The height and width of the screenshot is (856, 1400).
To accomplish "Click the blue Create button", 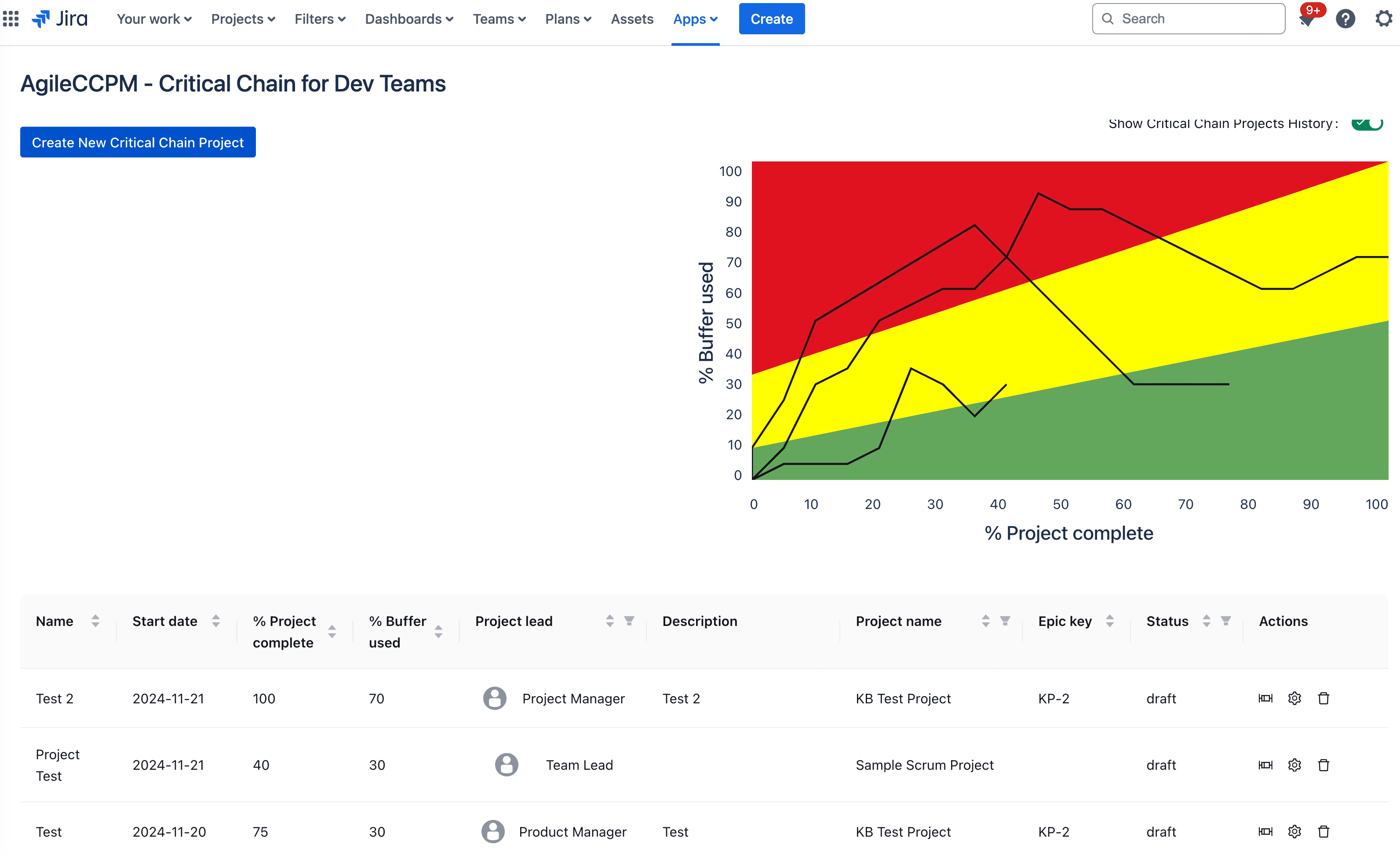I will 771,19.
